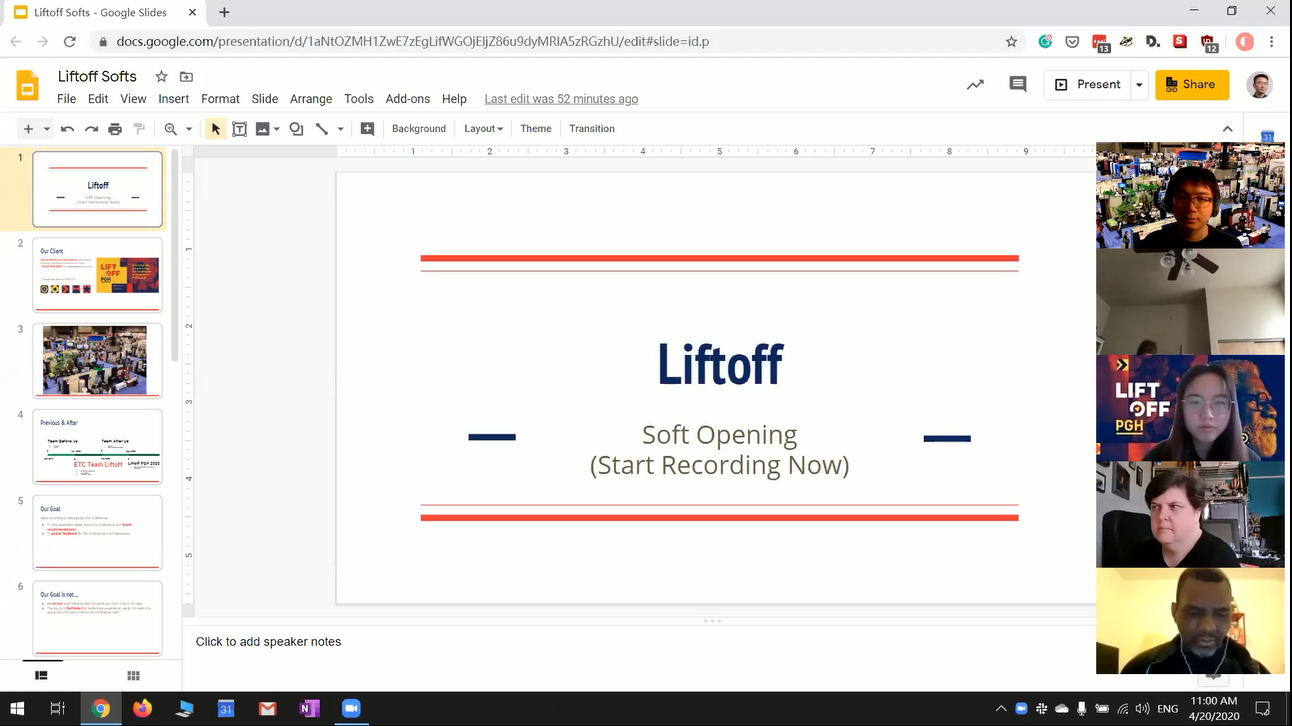Open 'Last edit was 52 minutes ago' link
Screen dimensions: 1292x726
point(561,99)
